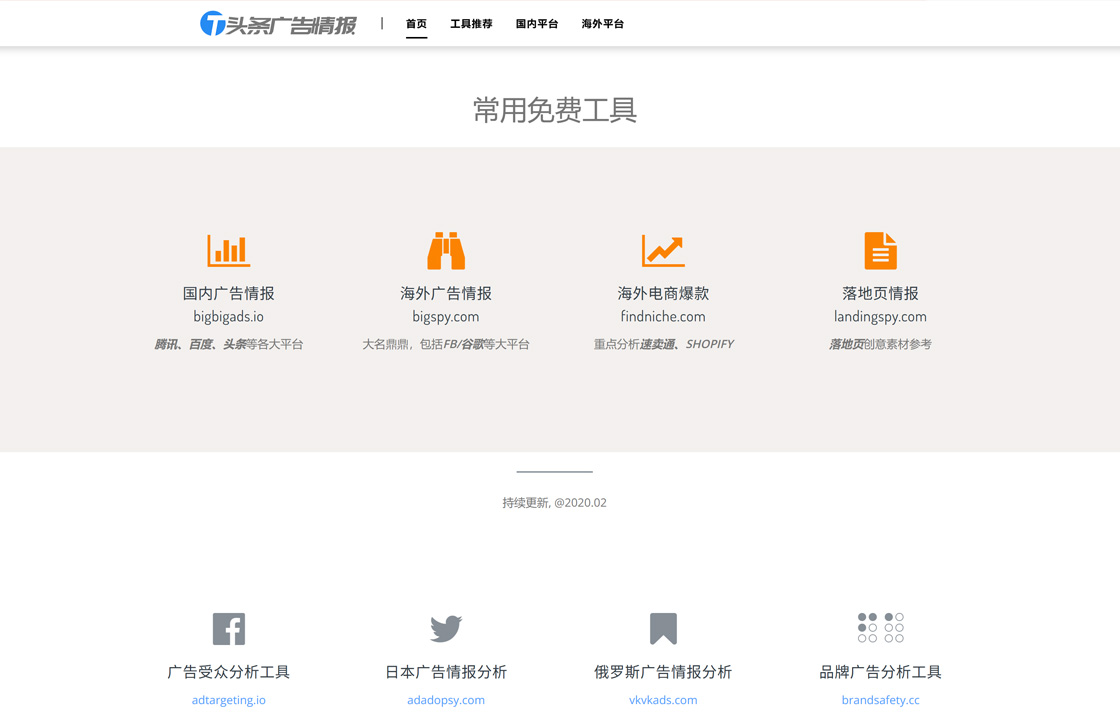The width and height of the screenshot is (1120, 720).
Task: Open the 海外电商爆款 title
Action: (x=663, y=293)
